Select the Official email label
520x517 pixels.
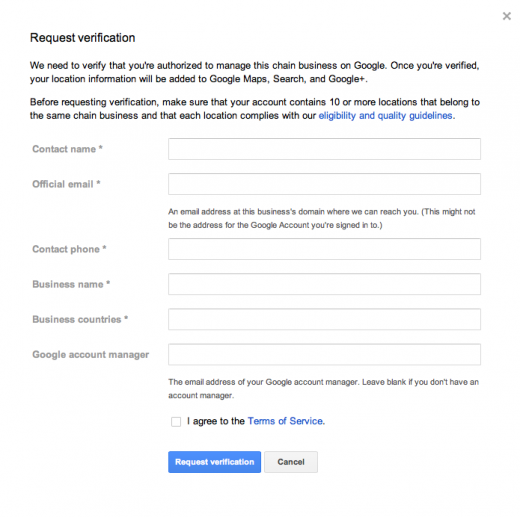(66, 184)
